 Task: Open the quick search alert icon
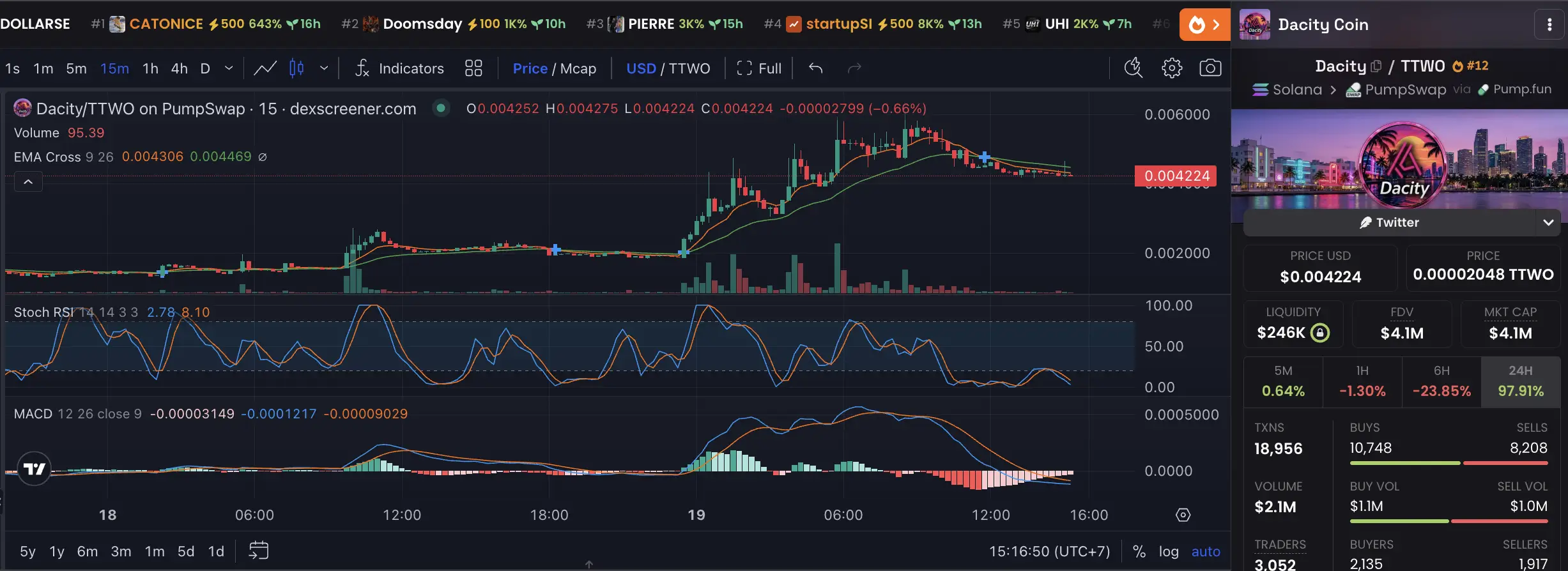coord(1134,68)
